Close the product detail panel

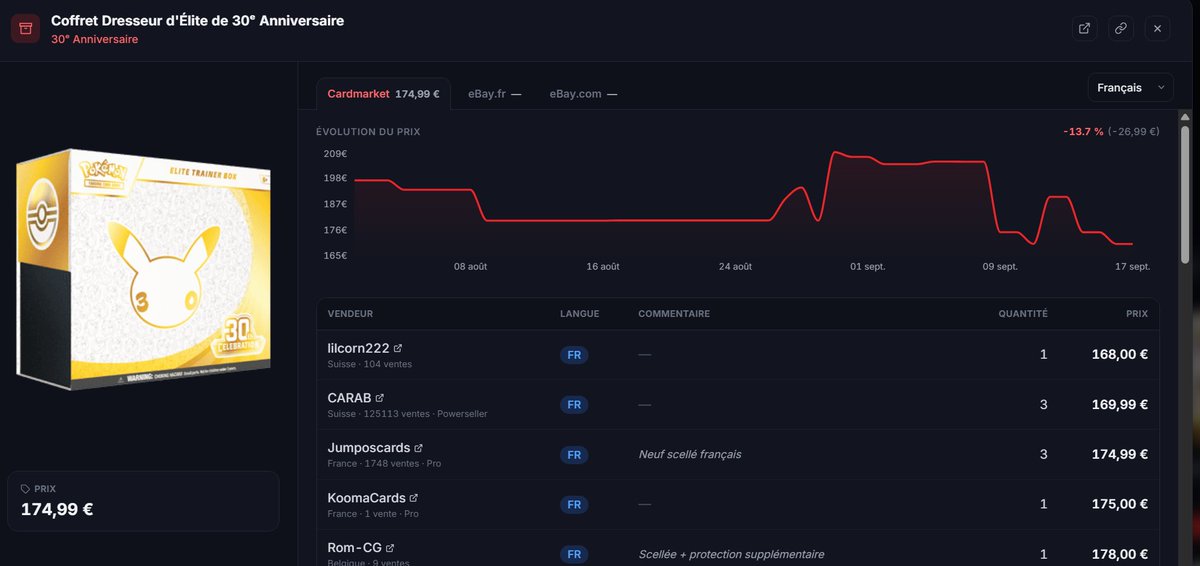(1157, 29)
